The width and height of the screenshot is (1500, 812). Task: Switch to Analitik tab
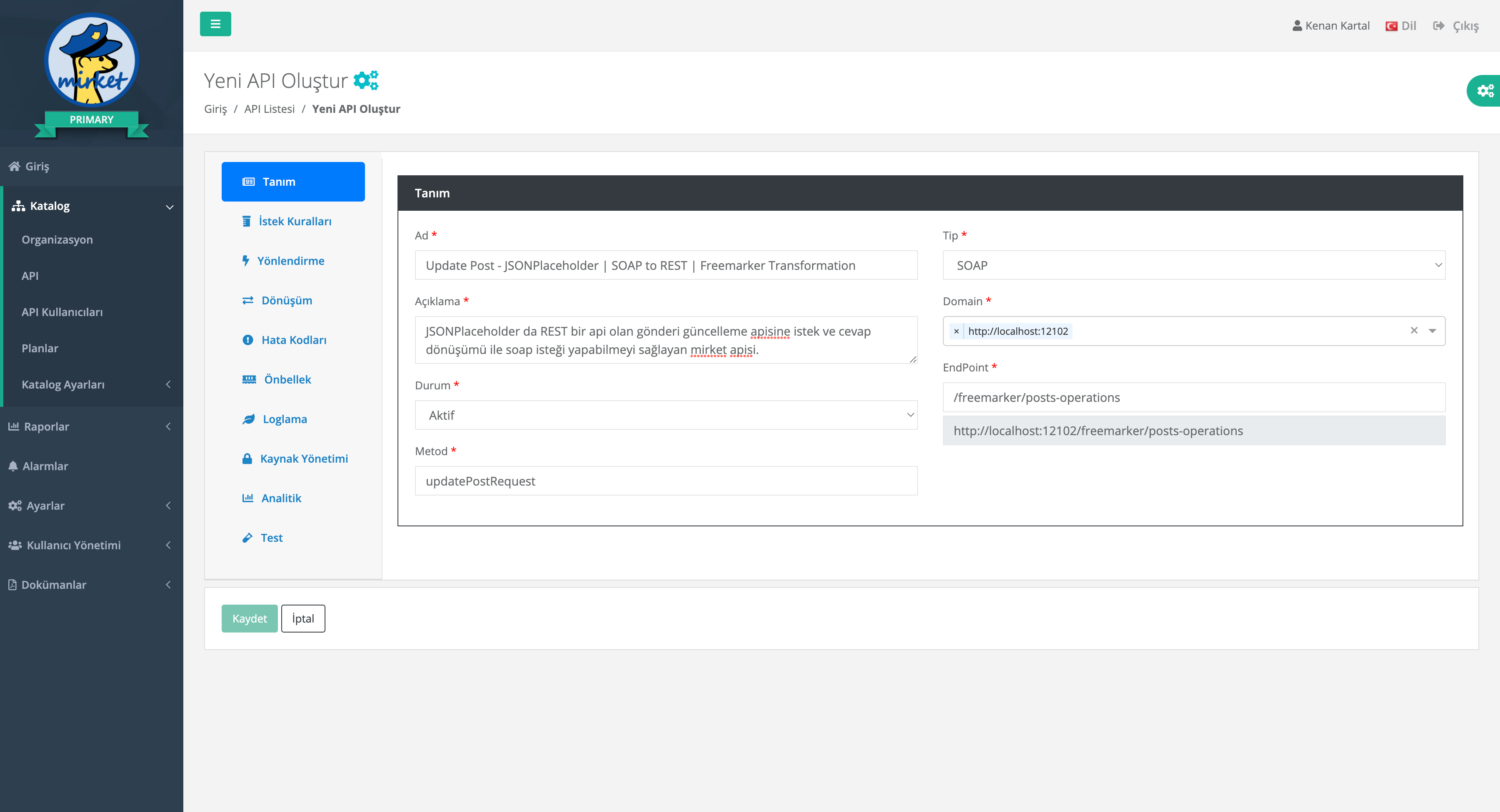[x=293, y=498]
